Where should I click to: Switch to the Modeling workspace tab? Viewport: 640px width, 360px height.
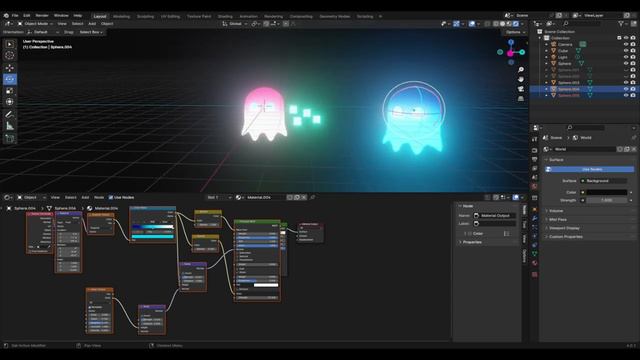121,16
